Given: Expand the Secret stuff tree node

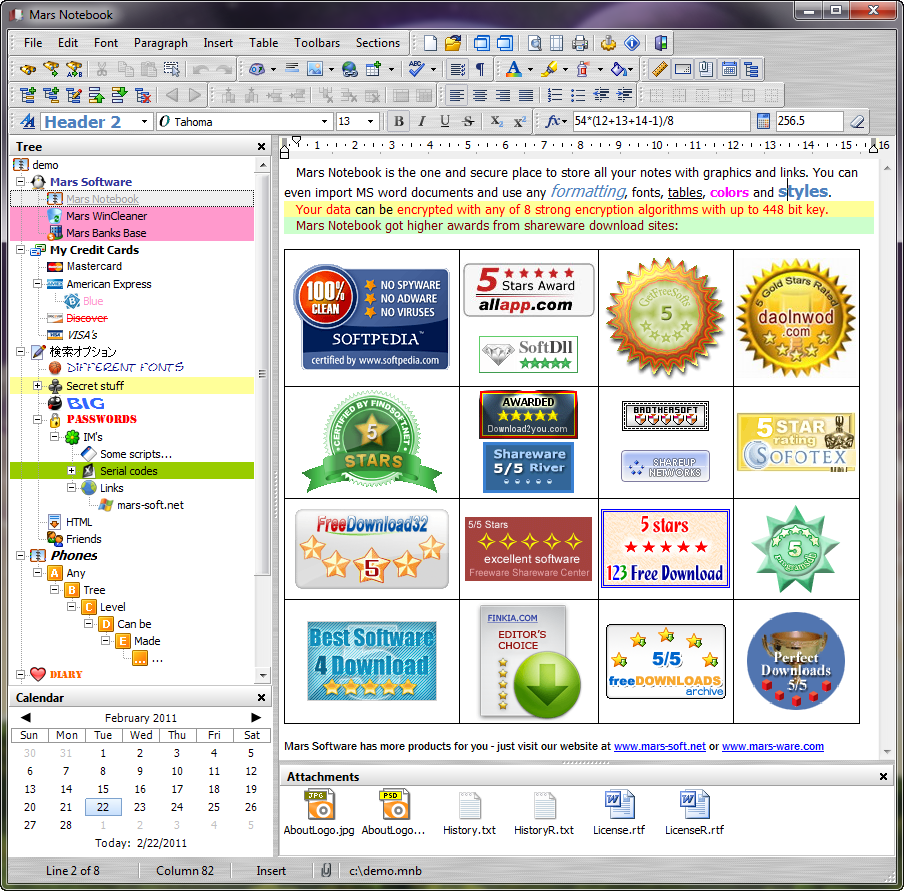Looking at the screenshot, I should 37,385.
